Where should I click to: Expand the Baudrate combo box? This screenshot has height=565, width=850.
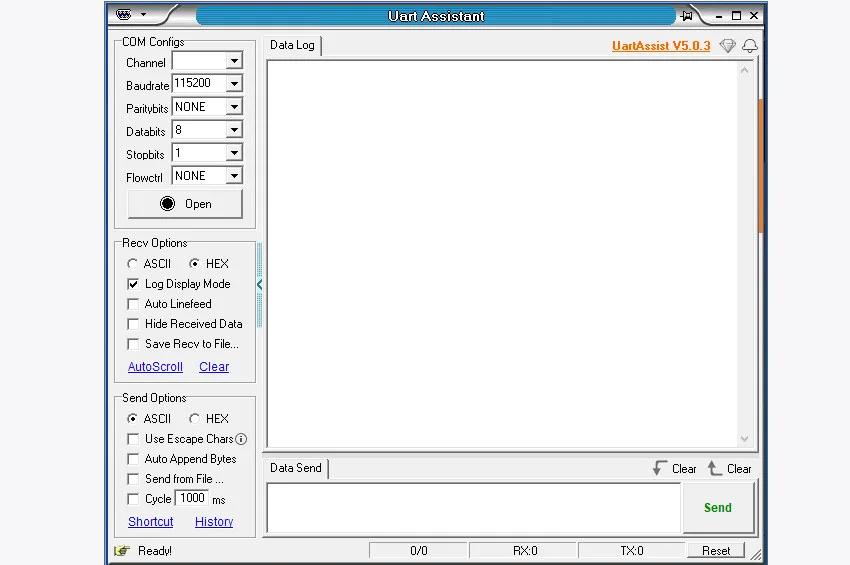[x=234, y=85]
